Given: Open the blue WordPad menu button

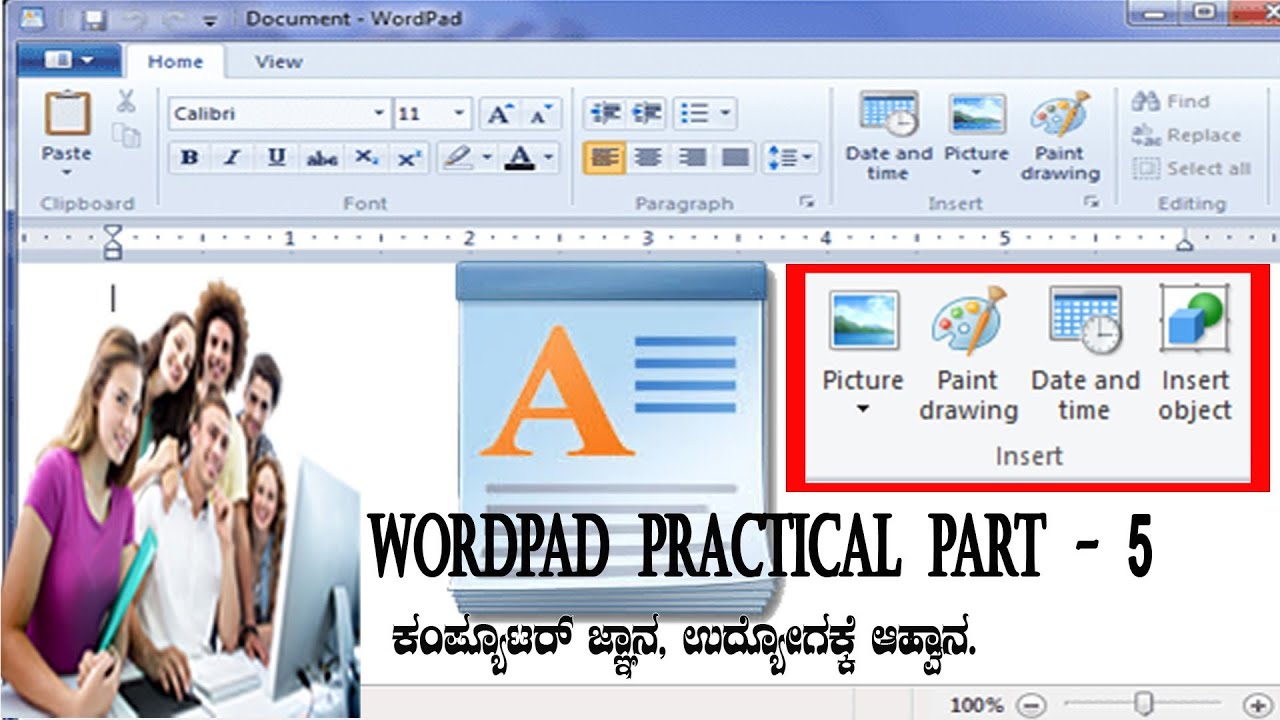Looking at the screenshot, I should pos(68,61).
